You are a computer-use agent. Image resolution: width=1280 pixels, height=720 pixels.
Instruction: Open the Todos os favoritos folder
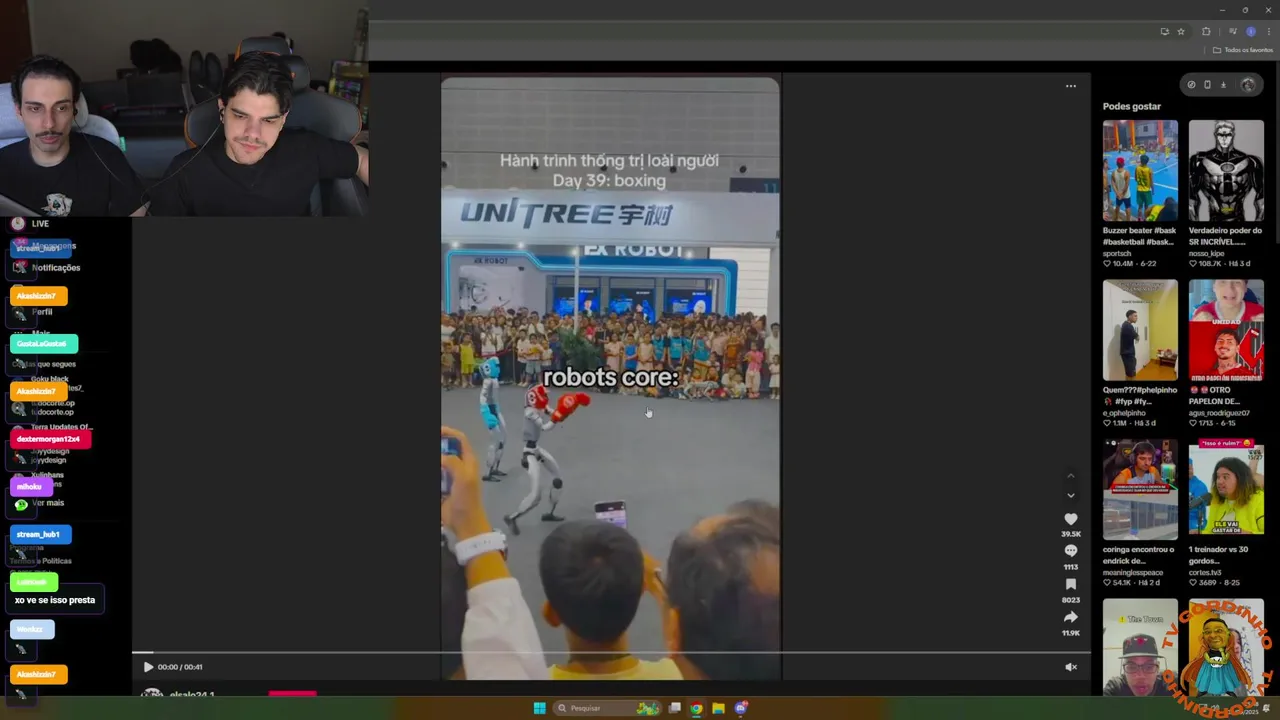pyautogui.click(x=1243, y=50)
